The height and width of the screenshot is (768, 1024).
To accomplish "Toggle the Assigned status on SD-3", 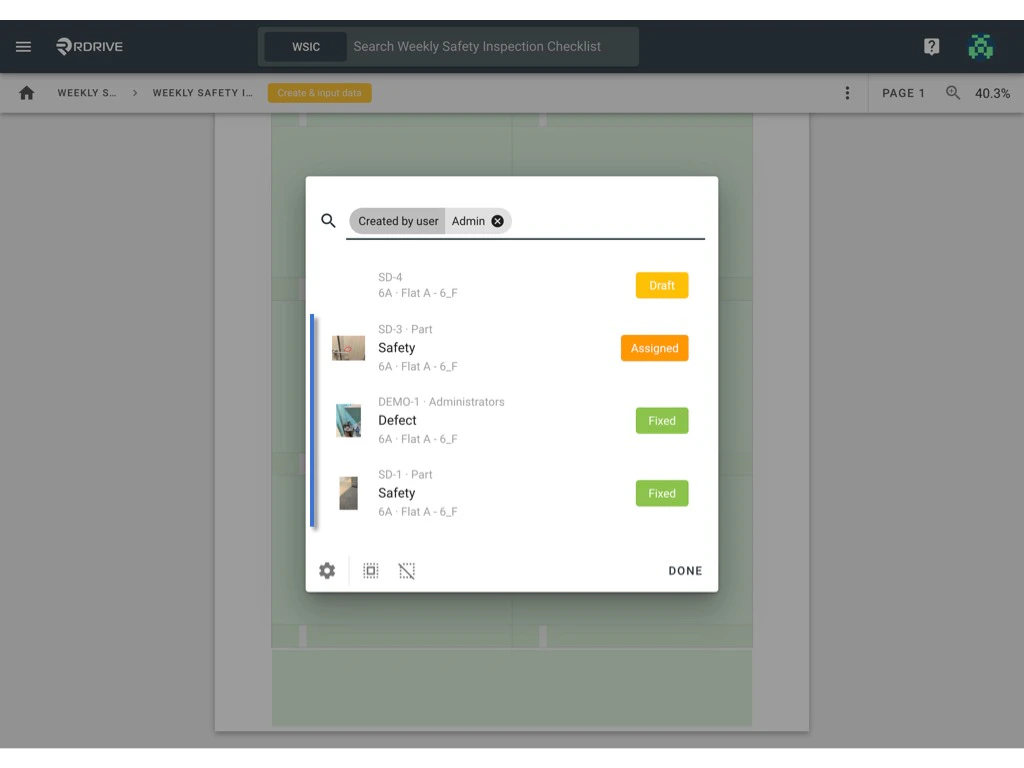I will coord(654,348).
